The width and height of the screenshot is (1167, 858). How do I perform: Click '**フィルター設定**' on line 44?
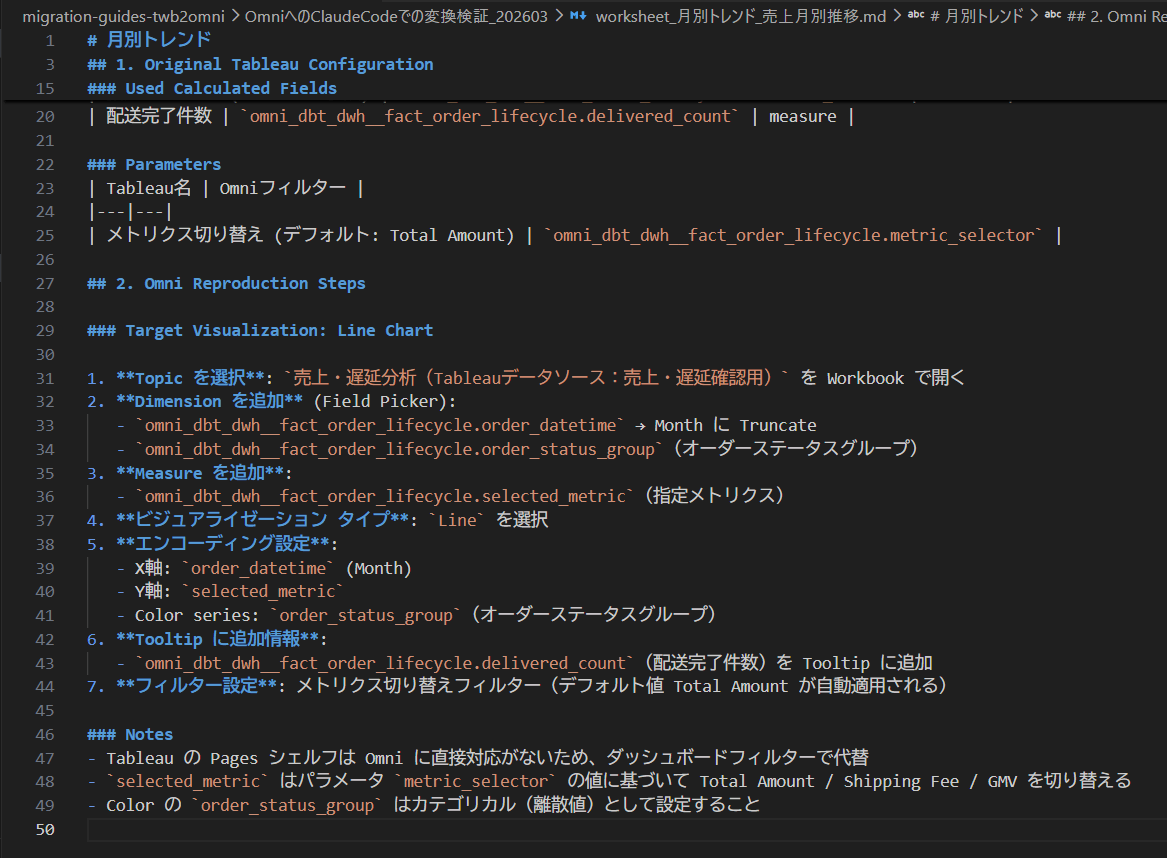(x=196, y=686)
